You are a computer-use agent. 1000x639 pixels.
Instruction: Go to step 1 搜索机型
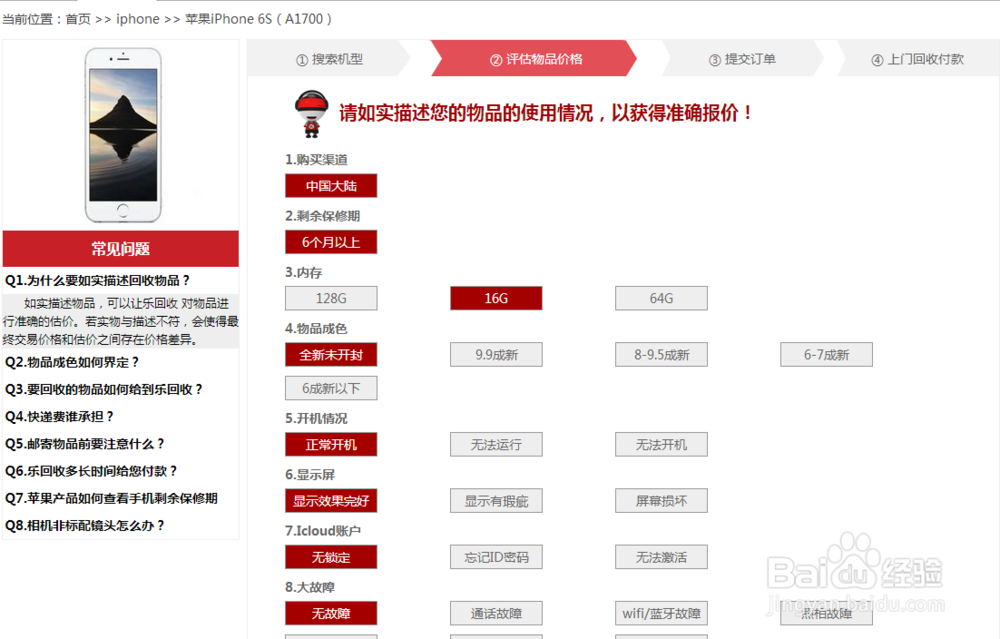(x=329, y=59)
